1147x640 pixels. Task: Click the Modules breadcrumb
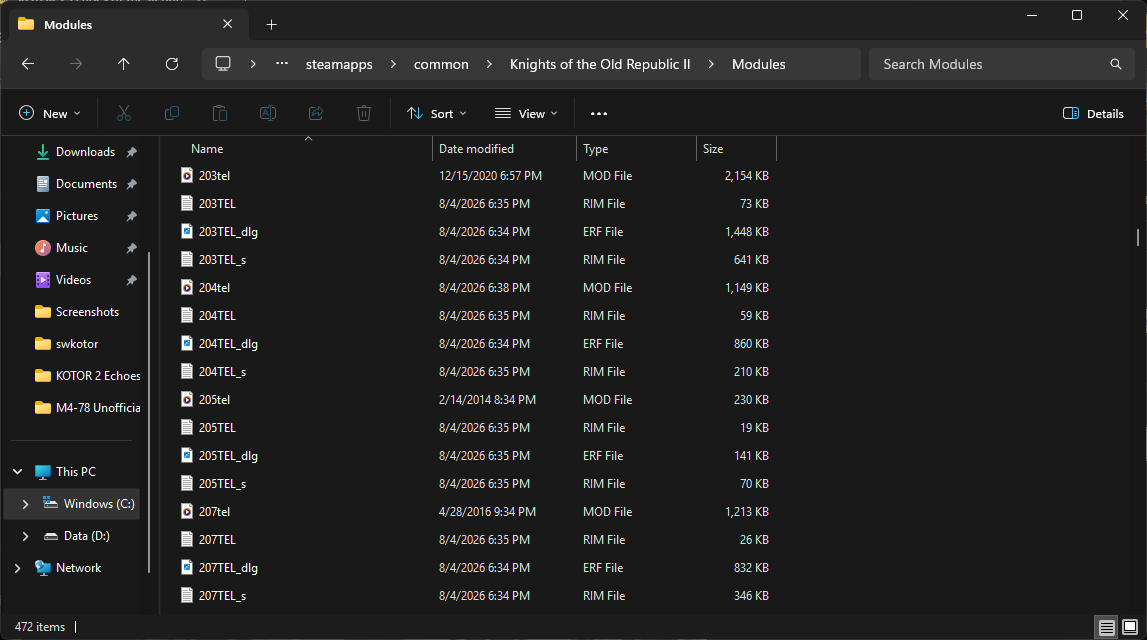[x=759, y=64]
